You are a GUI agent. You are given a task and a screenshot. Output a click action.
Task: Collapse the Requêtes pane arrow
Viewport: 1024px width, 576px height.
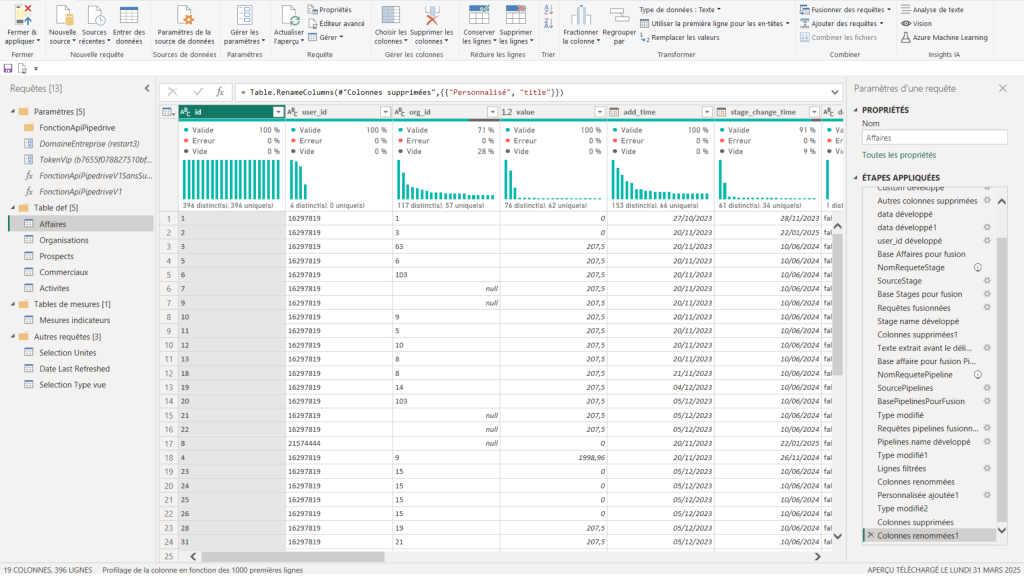click(147, 88)
